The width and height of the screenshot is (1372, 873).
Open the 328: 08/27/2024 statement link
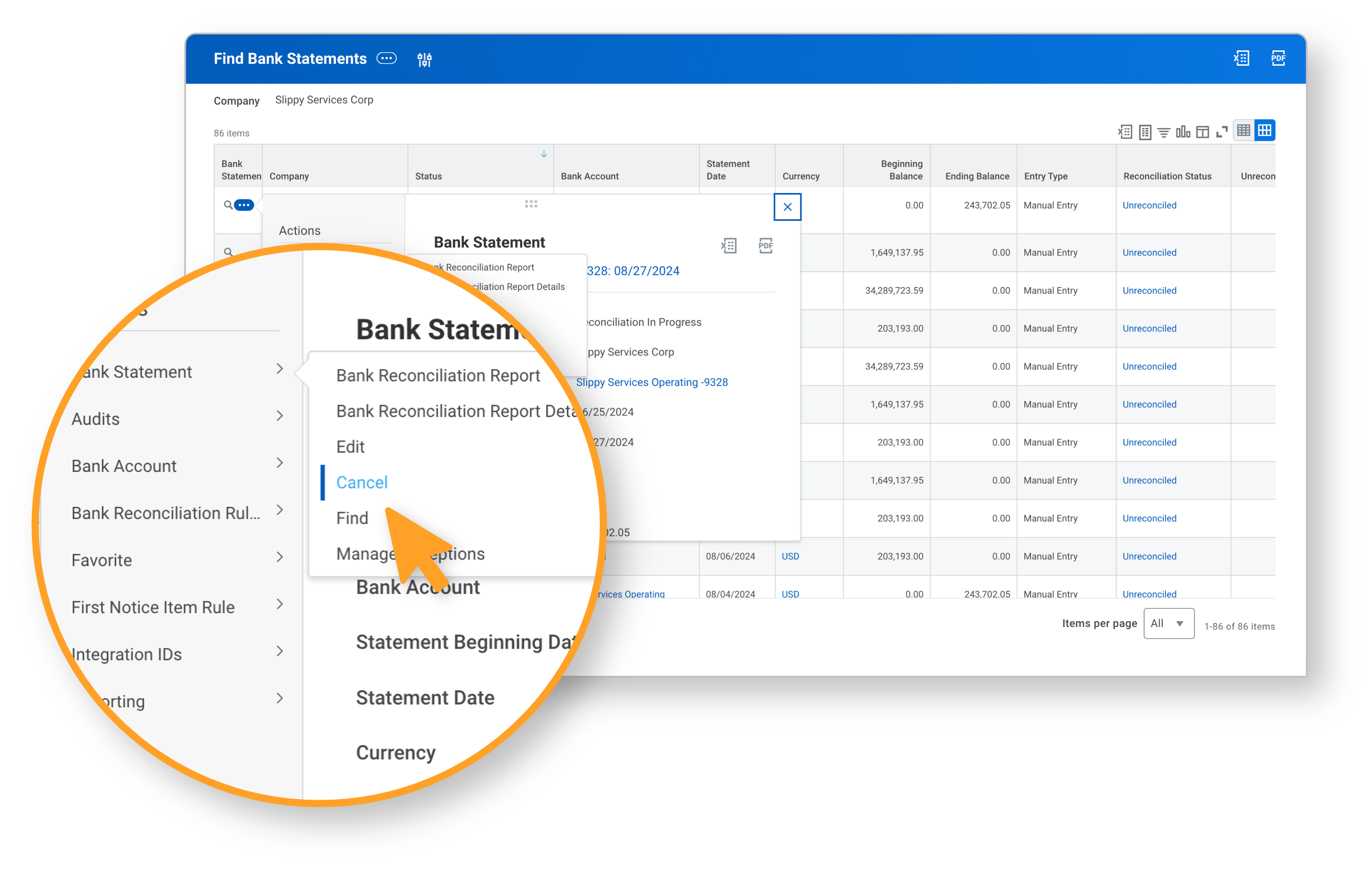(x=633, y=271)
